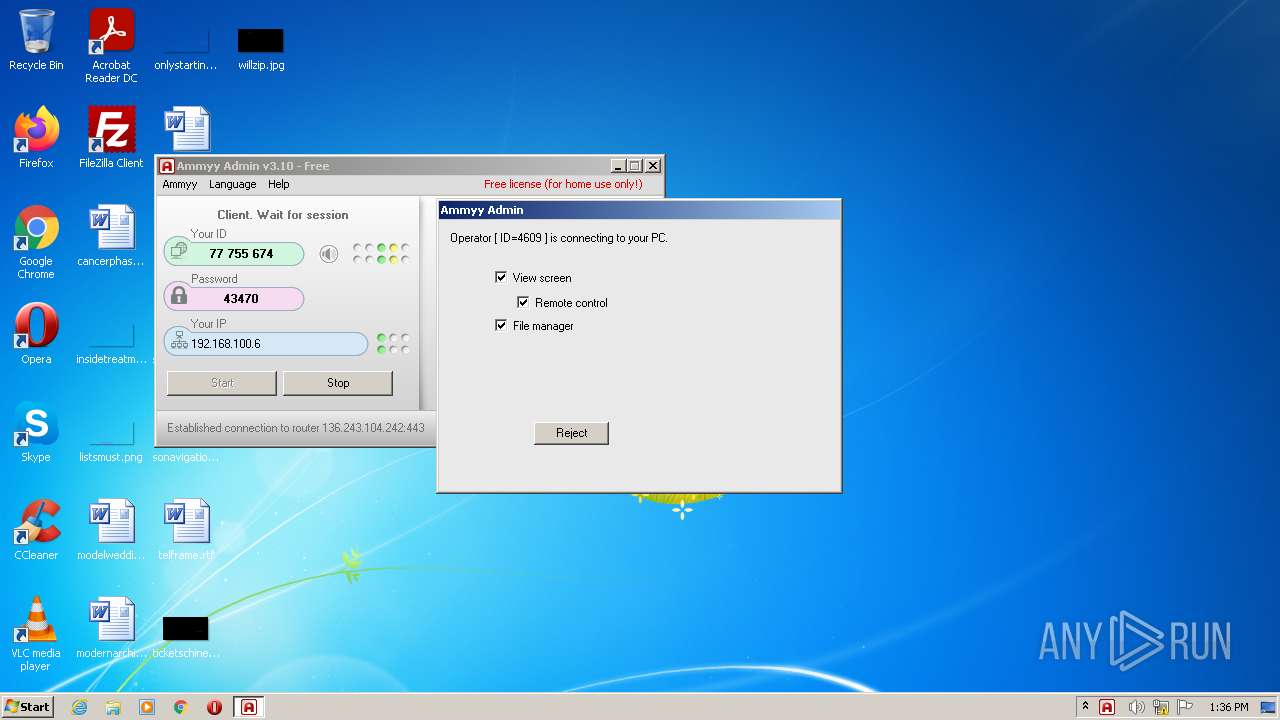1280x720 pixels.
Task: Open the telframe.rtf document
Action: point(186,530)
